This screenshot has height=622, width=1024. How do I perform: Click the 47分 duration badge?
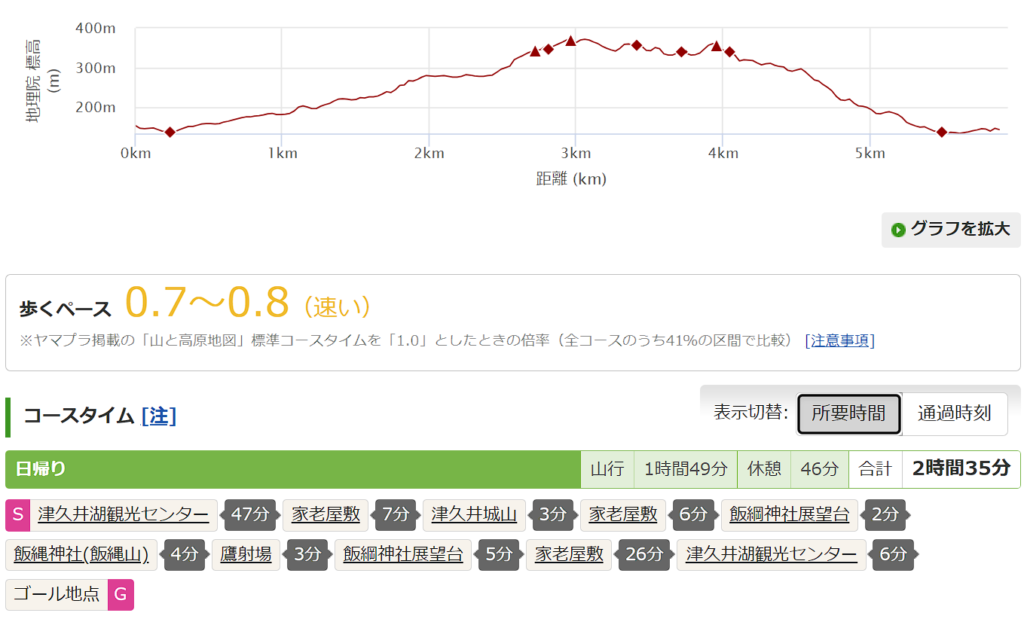pyautogui.click(x=247, y=515)
